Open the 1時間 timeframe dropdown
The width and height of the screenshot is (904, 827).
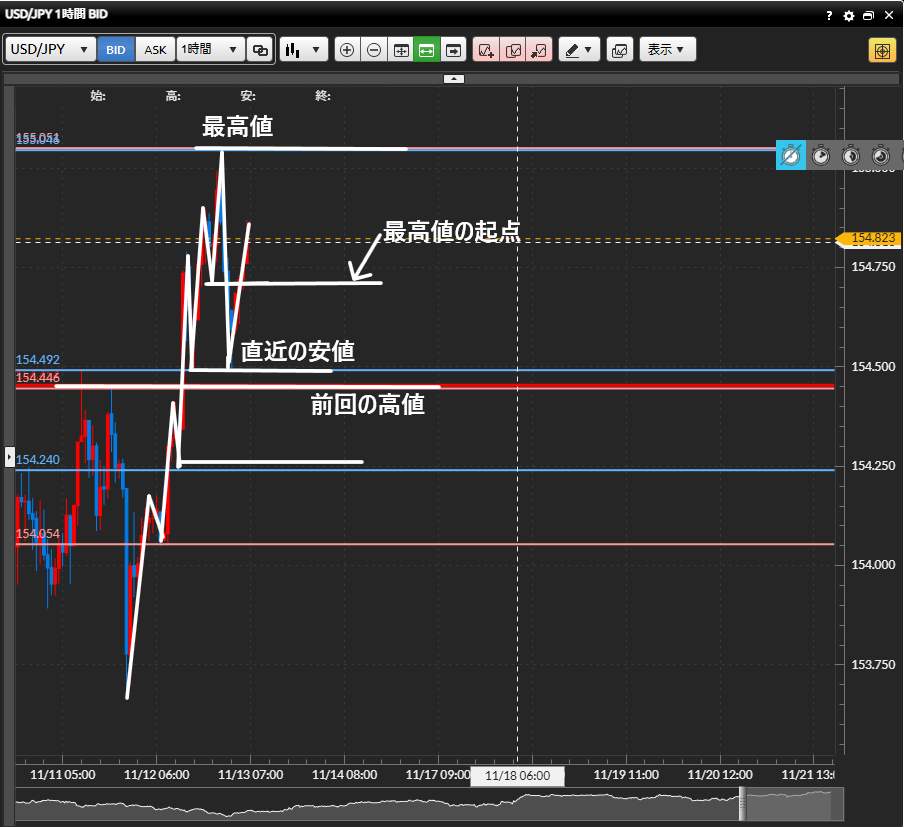pyautogui.click(x=210, y=50)
